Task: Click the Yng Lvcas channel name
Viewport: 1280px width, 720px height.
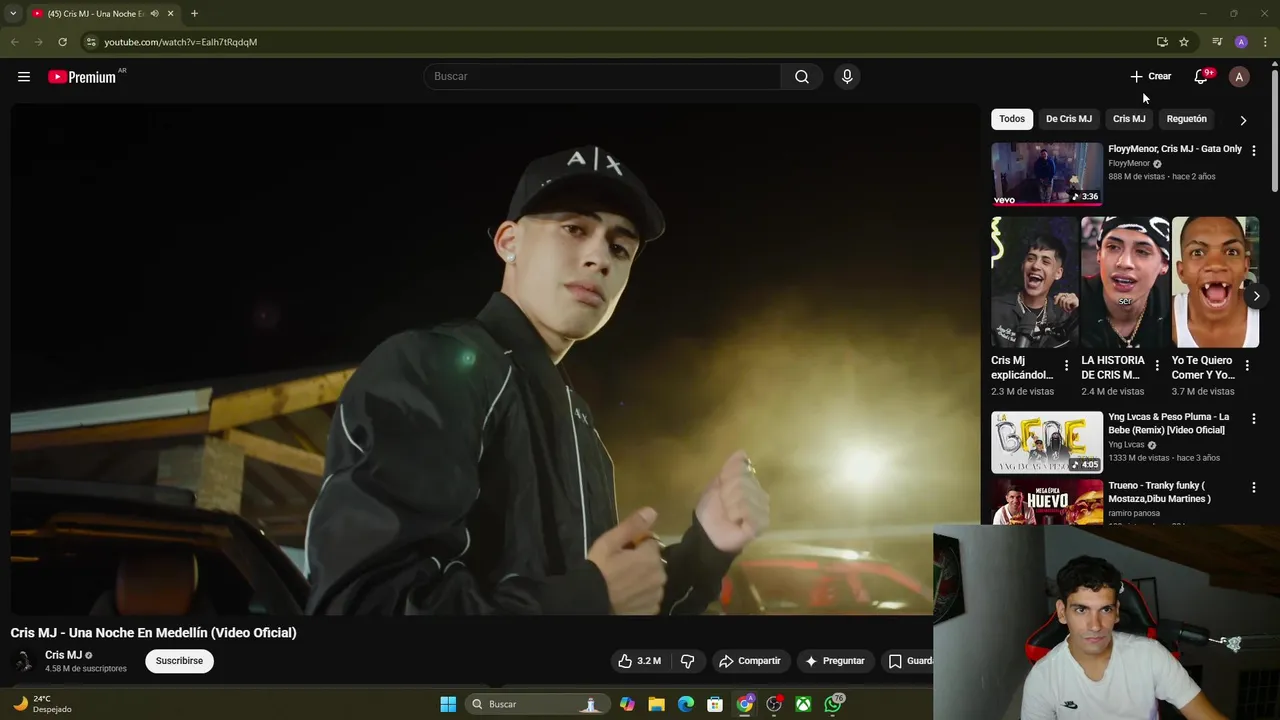Action: (x=1126, y=445)
